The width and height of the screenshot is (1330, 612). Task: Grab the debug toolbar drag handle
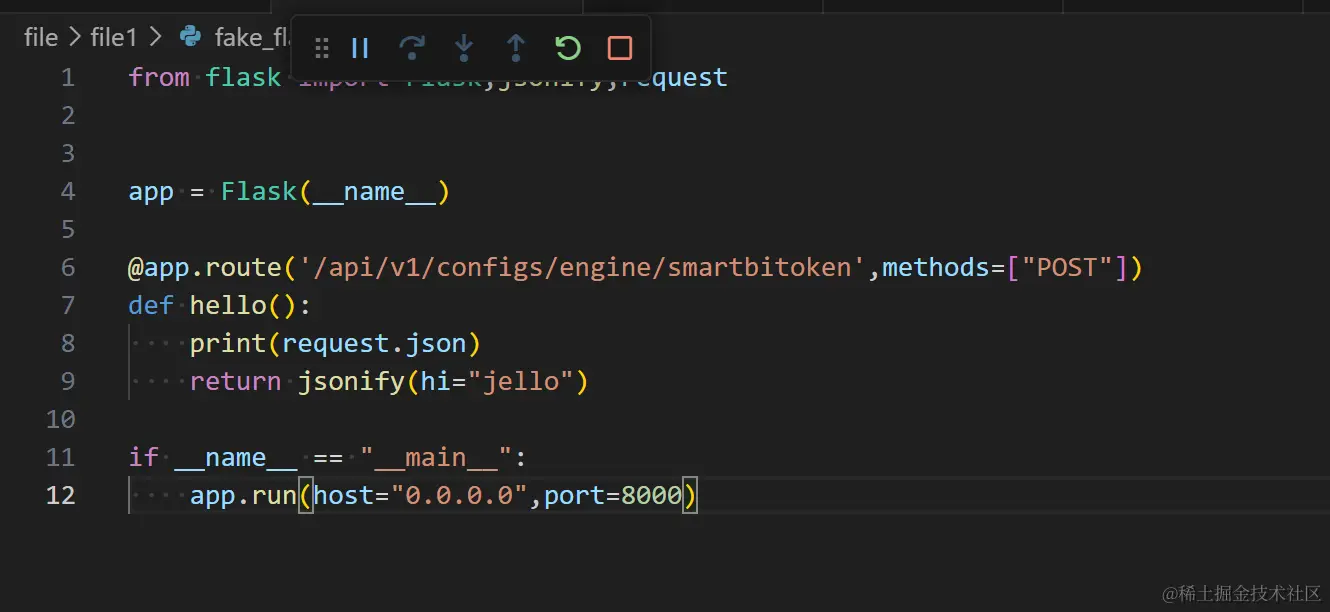(x=322, y=48)
